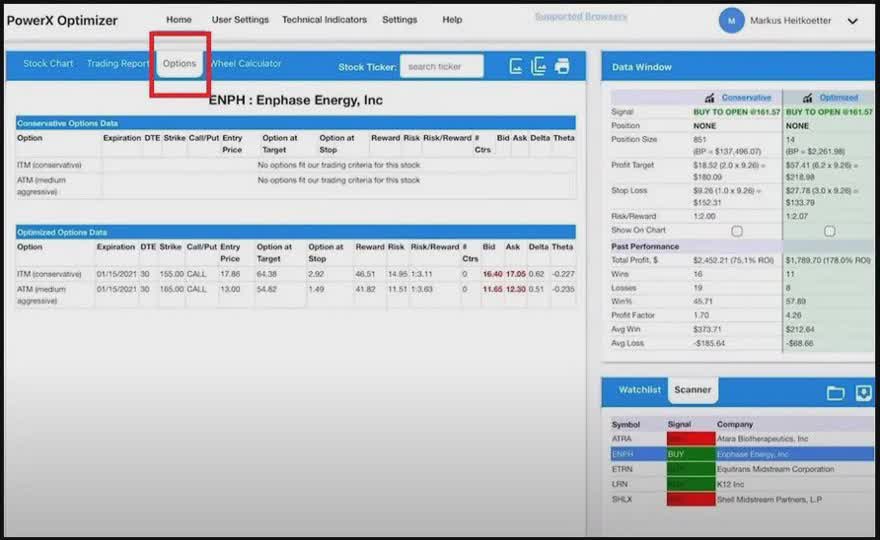The height and width of the screenshot is (540, 880).
Task: Click the Conservative Options Data section header
Action: (296, 123)
